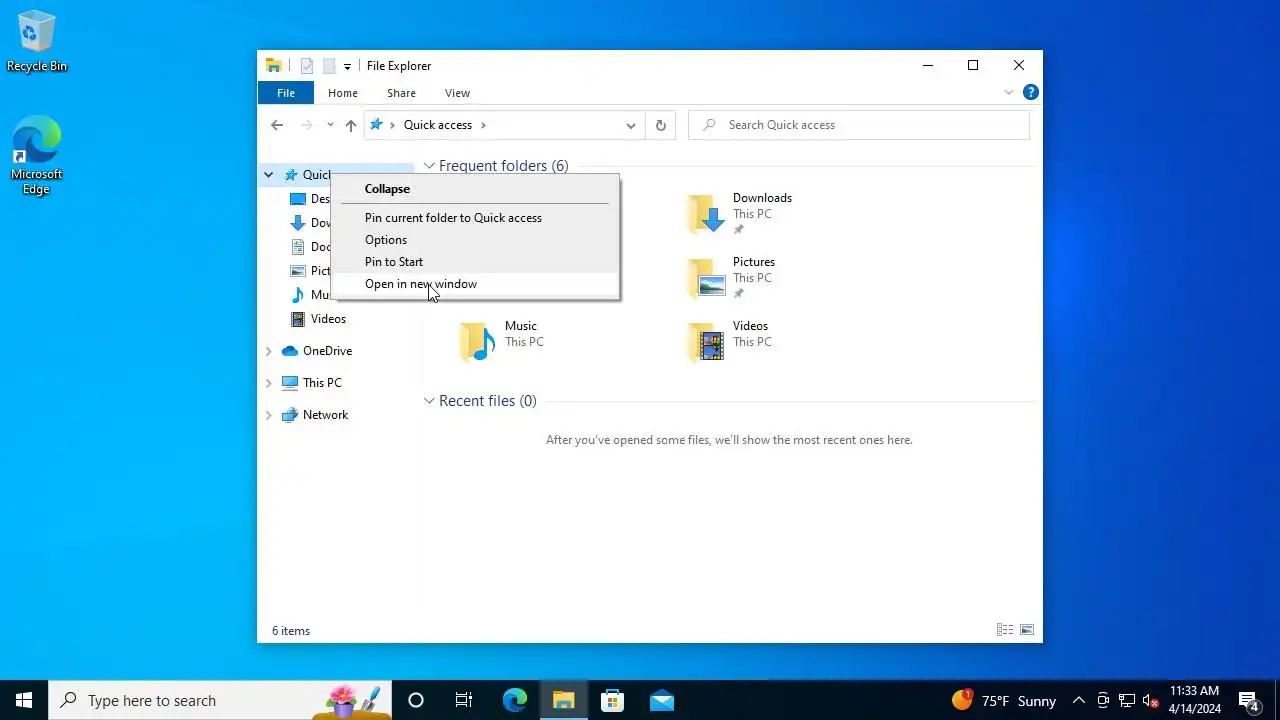The width and height of the screenshot is (1280, 720).
Task: Click File Explorer taskbar button
Action: (x=563, y=700)
